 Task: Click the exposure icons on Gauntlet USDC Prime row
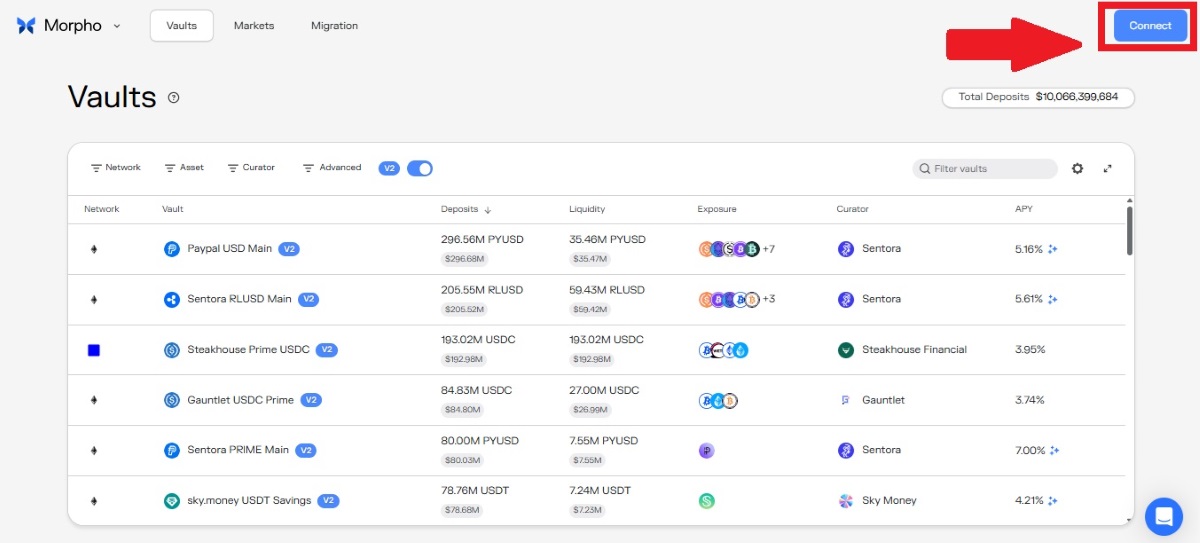pyautogui.click(x=718, y=400)
